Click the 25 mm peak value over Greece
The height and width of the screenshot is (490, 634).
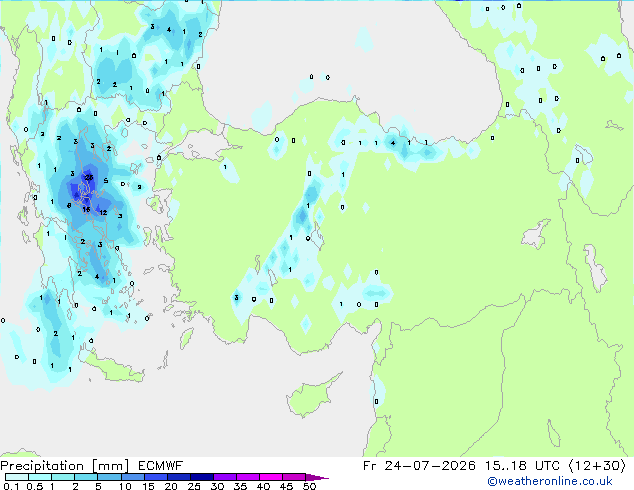pos(89,177)
